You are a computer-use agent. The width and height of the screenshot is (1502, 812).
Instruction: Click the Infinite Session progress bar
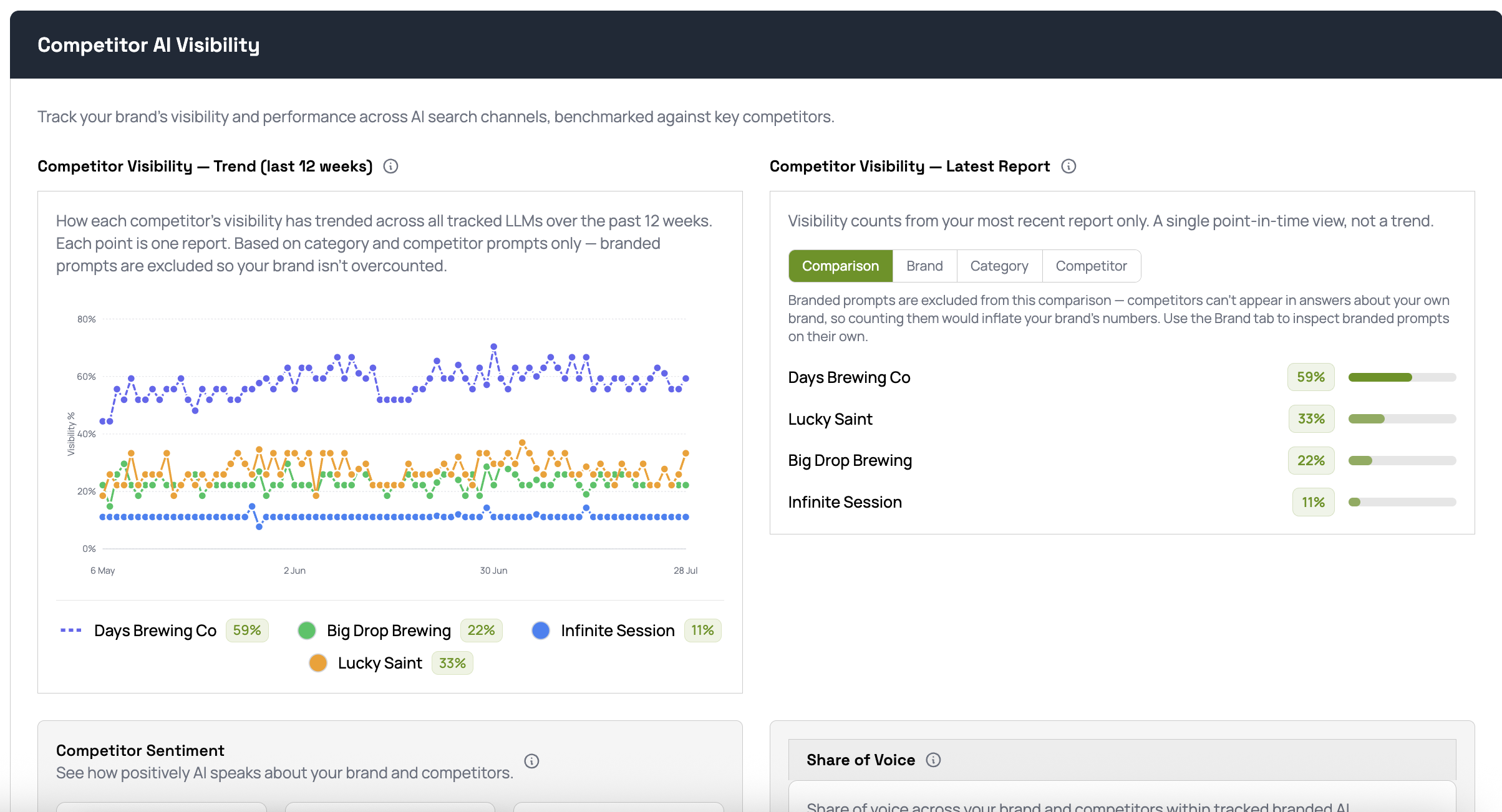click(1402, 502)
